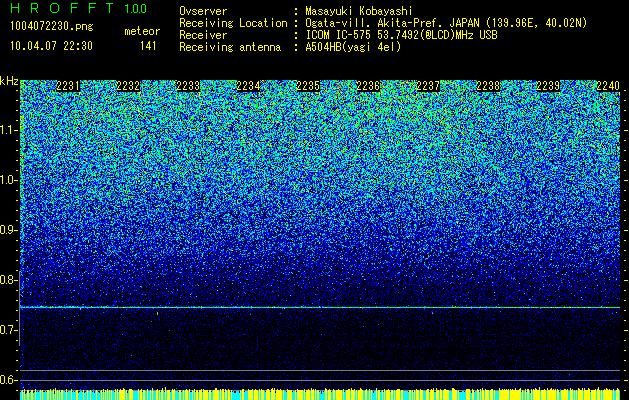
Task: Click the date stamp 10.04.07 22:30
Action: 51,46
